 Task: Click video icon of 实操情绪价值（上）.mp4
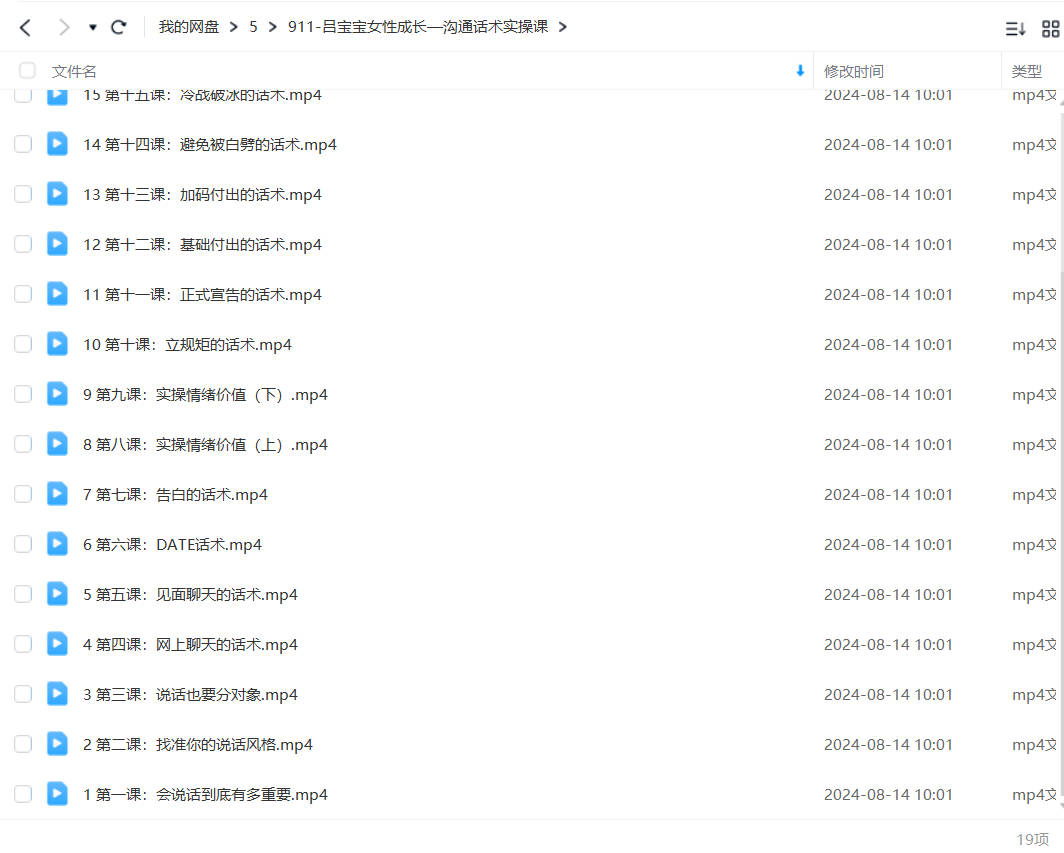[x=57, y=444]
